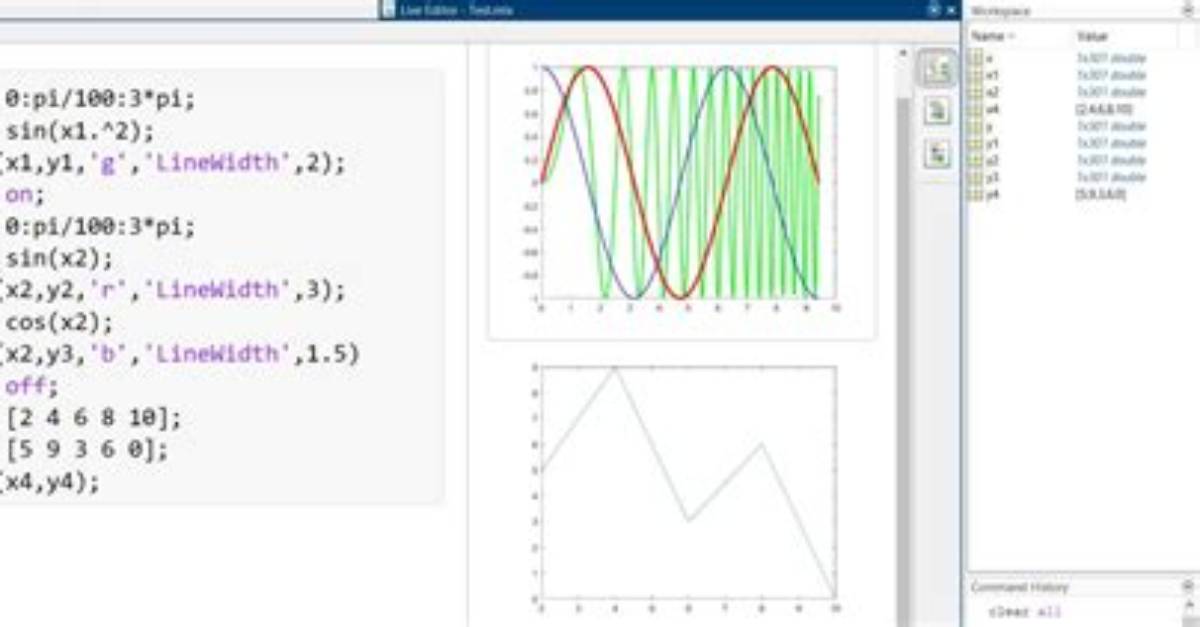Open the Live Editor window actions menu
Screen dimensions: 1200x627
coord(934,9)
